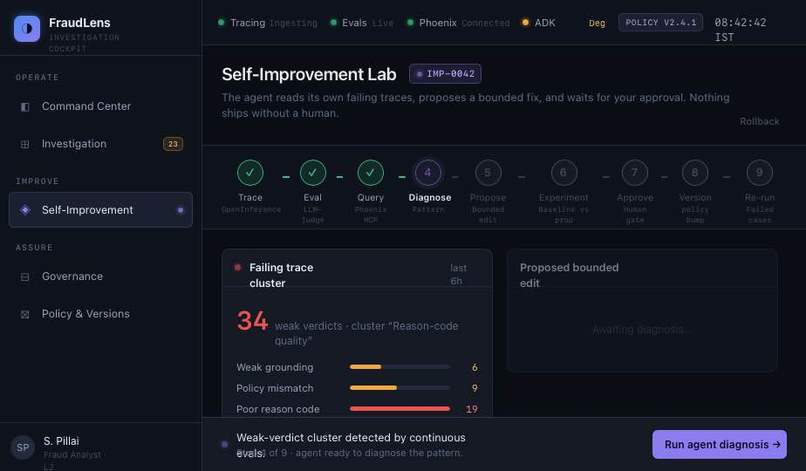Click the Policy mismatch row label
This screenshot has width=806, height=471.
pyautogui.click(x=274, y=388)
